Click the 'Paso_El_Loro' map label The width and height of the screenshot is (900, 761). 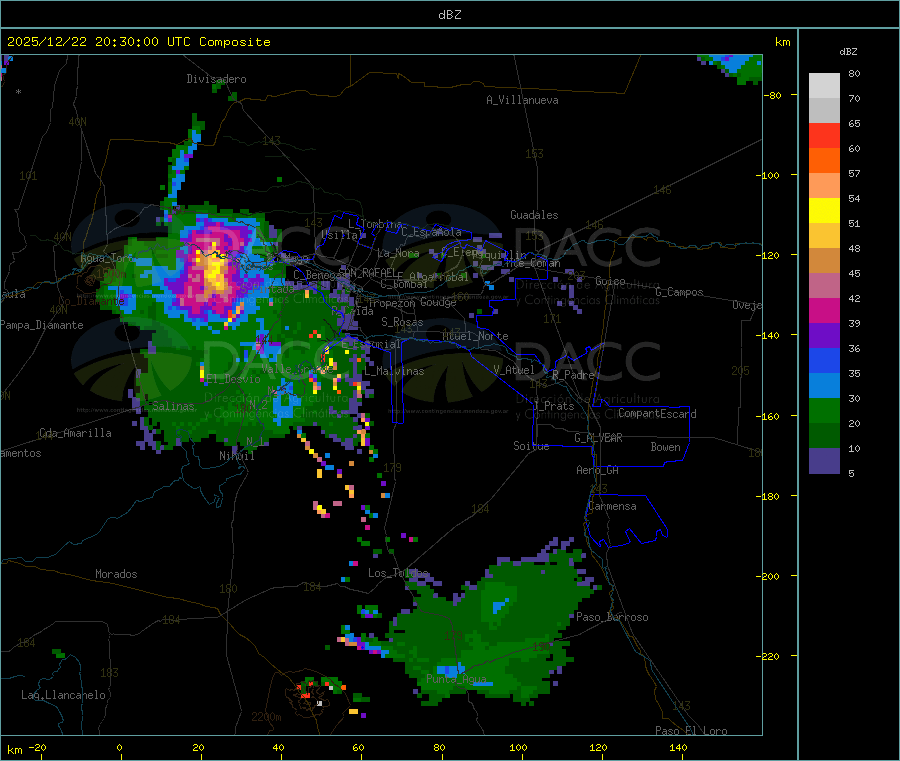[x=691, y=731]
